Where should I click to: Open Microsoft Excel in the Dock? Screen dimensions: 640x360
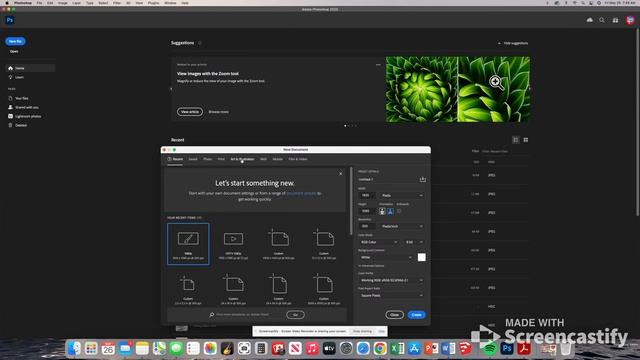[x=397, y=348]
